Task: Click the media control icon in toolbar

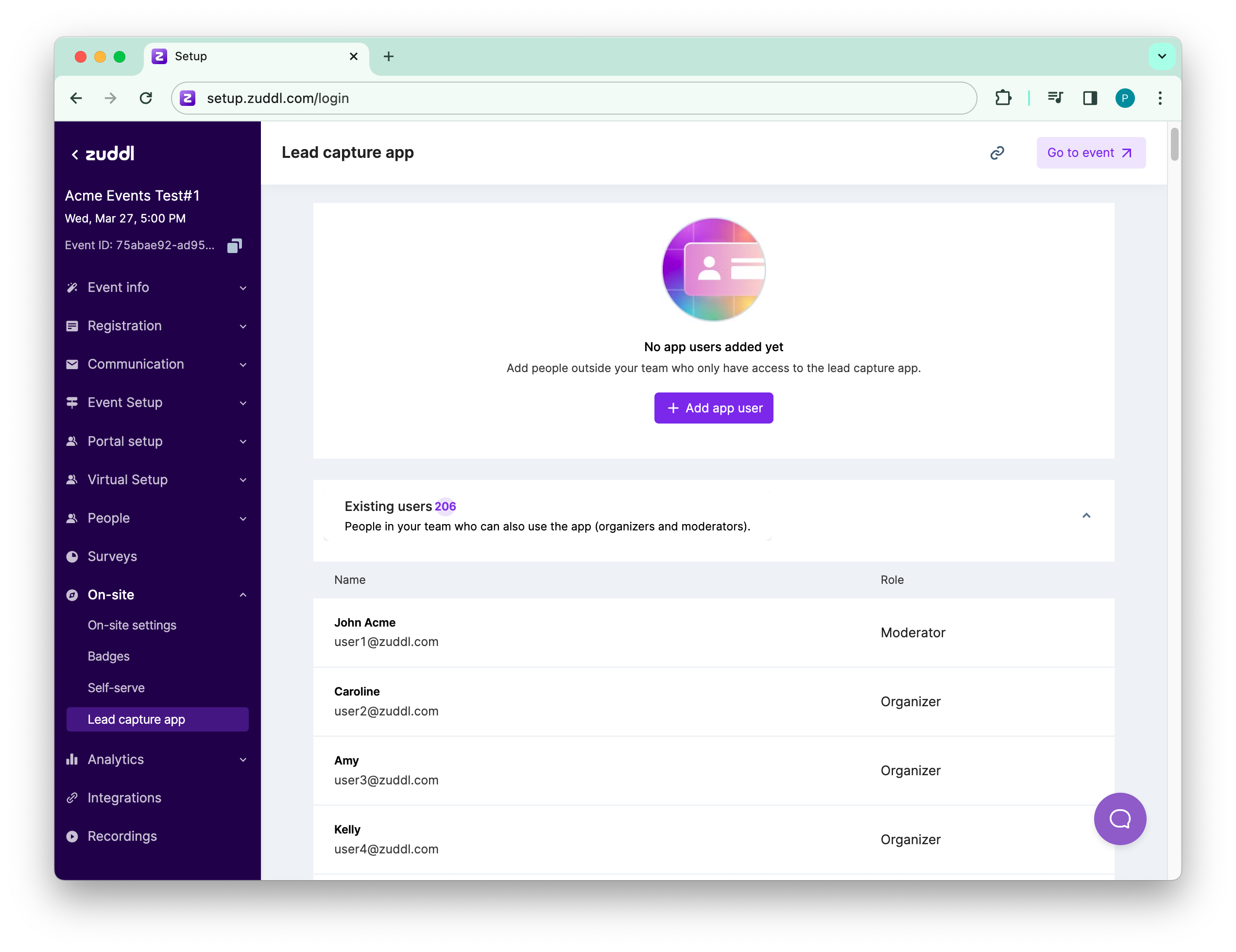Action: [1055, 99]
